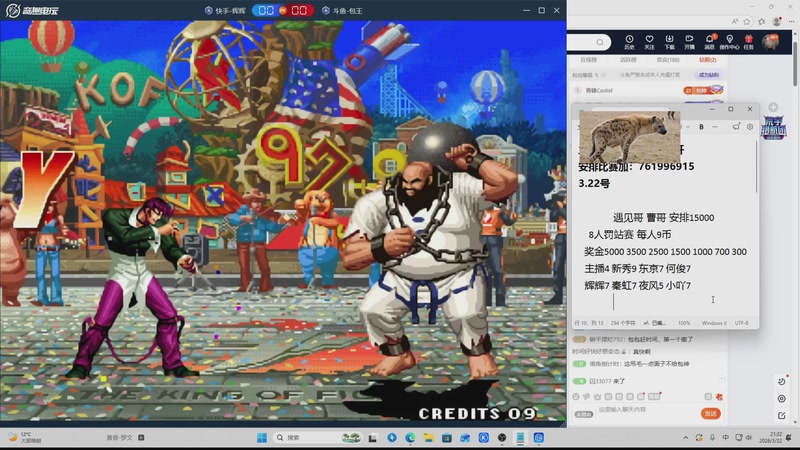Click the 100% zoom in Notepad status bar

click(x=684, y=323)
